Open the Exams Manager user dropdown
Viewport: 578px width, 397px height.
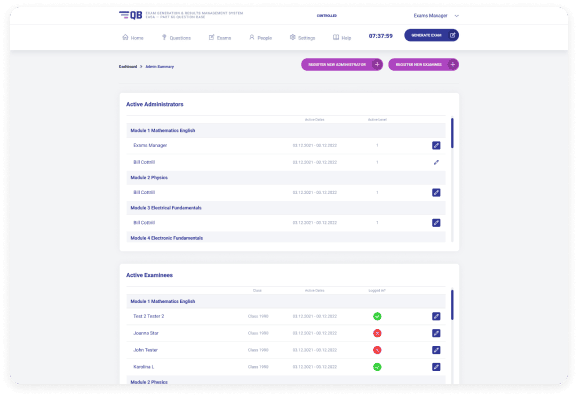click(436, 16)
